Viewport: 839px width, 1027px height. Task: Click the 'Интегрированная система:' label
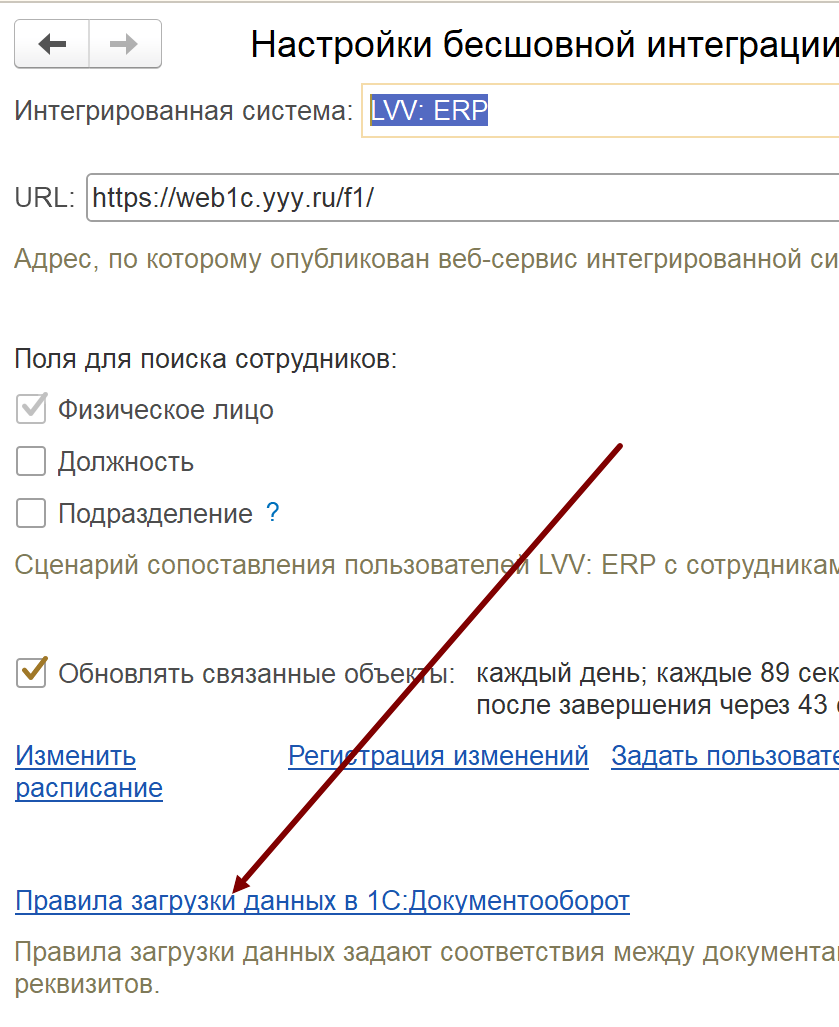click(x=184, y=110)
